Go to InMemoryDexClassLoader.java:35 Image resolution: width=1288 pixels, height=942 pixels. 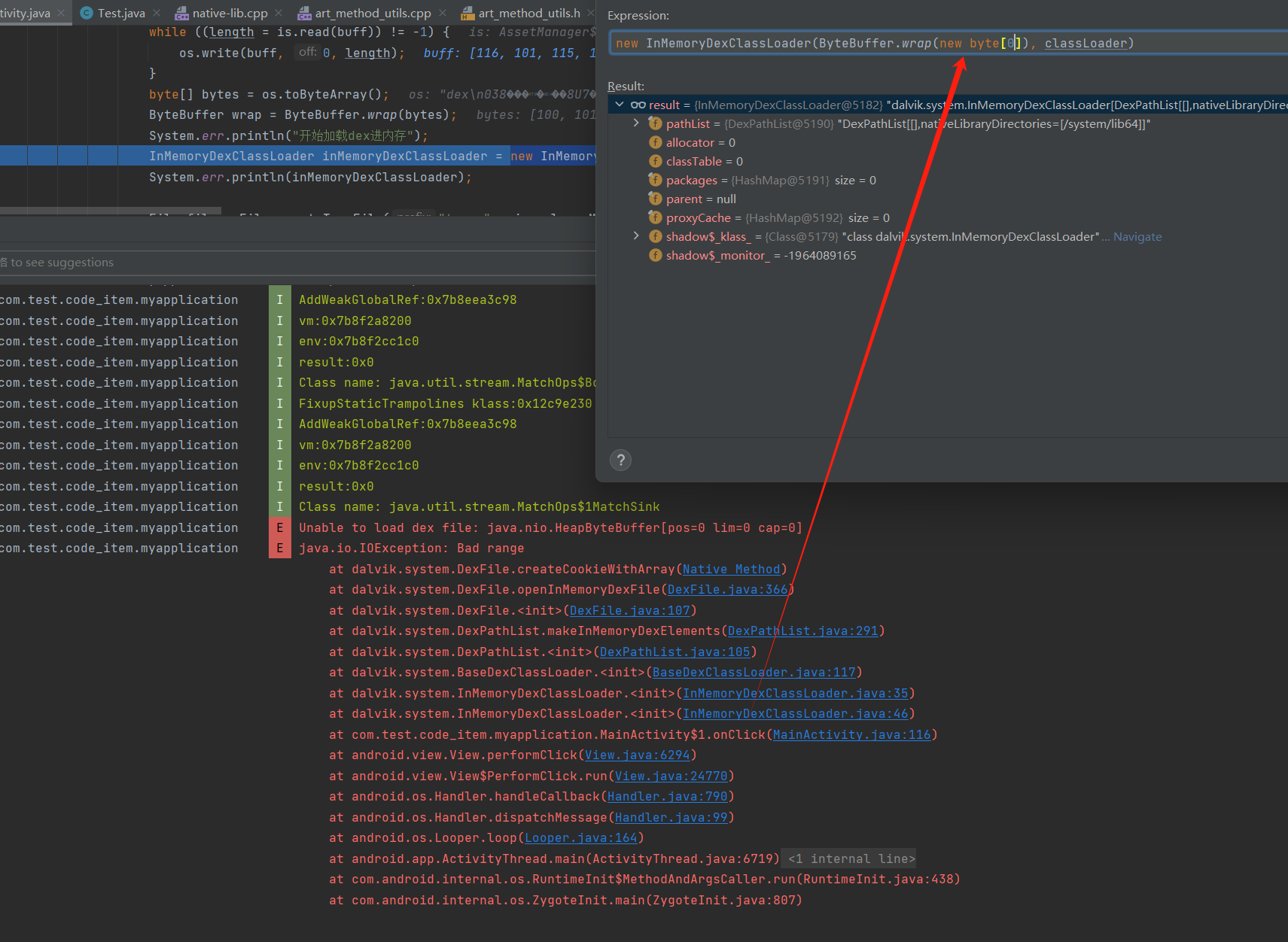795,693
